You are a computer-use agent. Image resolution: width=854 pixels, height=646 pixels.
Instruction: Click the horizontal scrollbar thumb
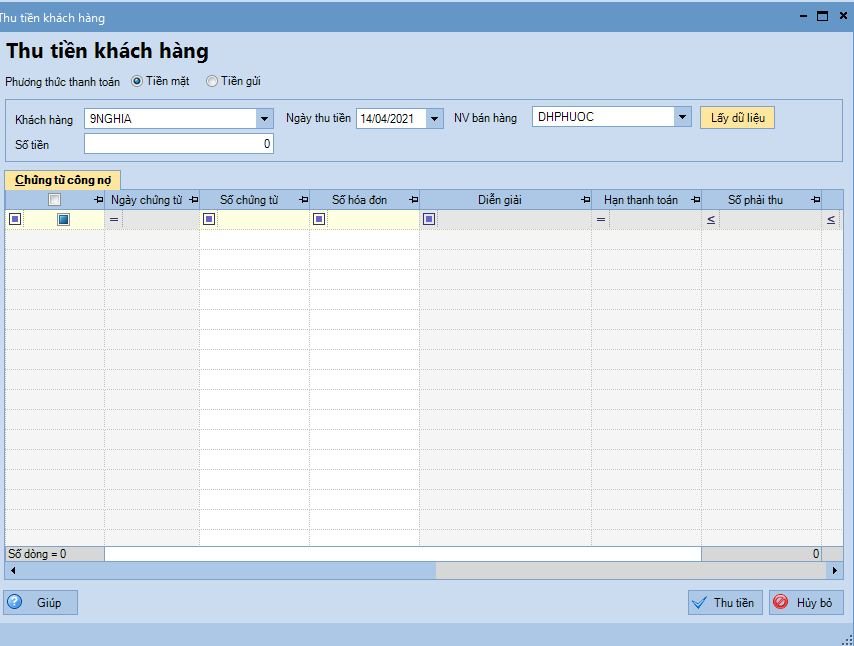click(229, 570)
